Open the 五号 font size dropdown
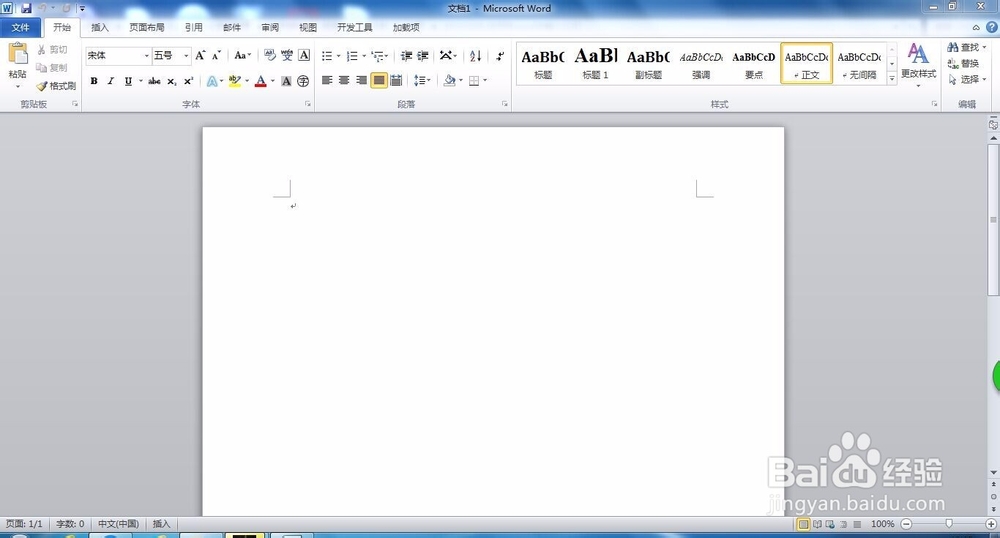This screenshot has width=1000, height=538. pos(186,56)
